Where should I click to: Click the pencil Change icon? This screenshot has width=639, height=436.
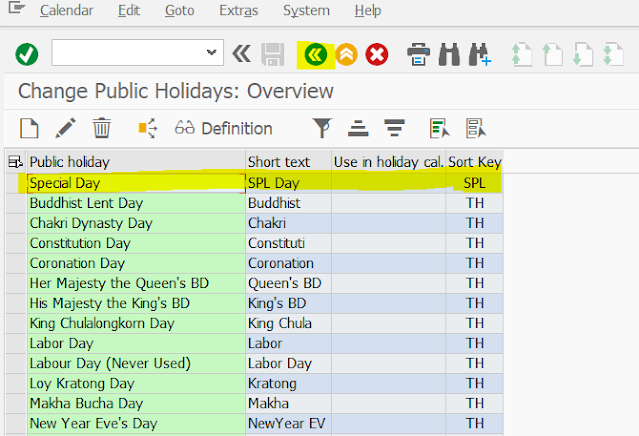coord(65,128)
